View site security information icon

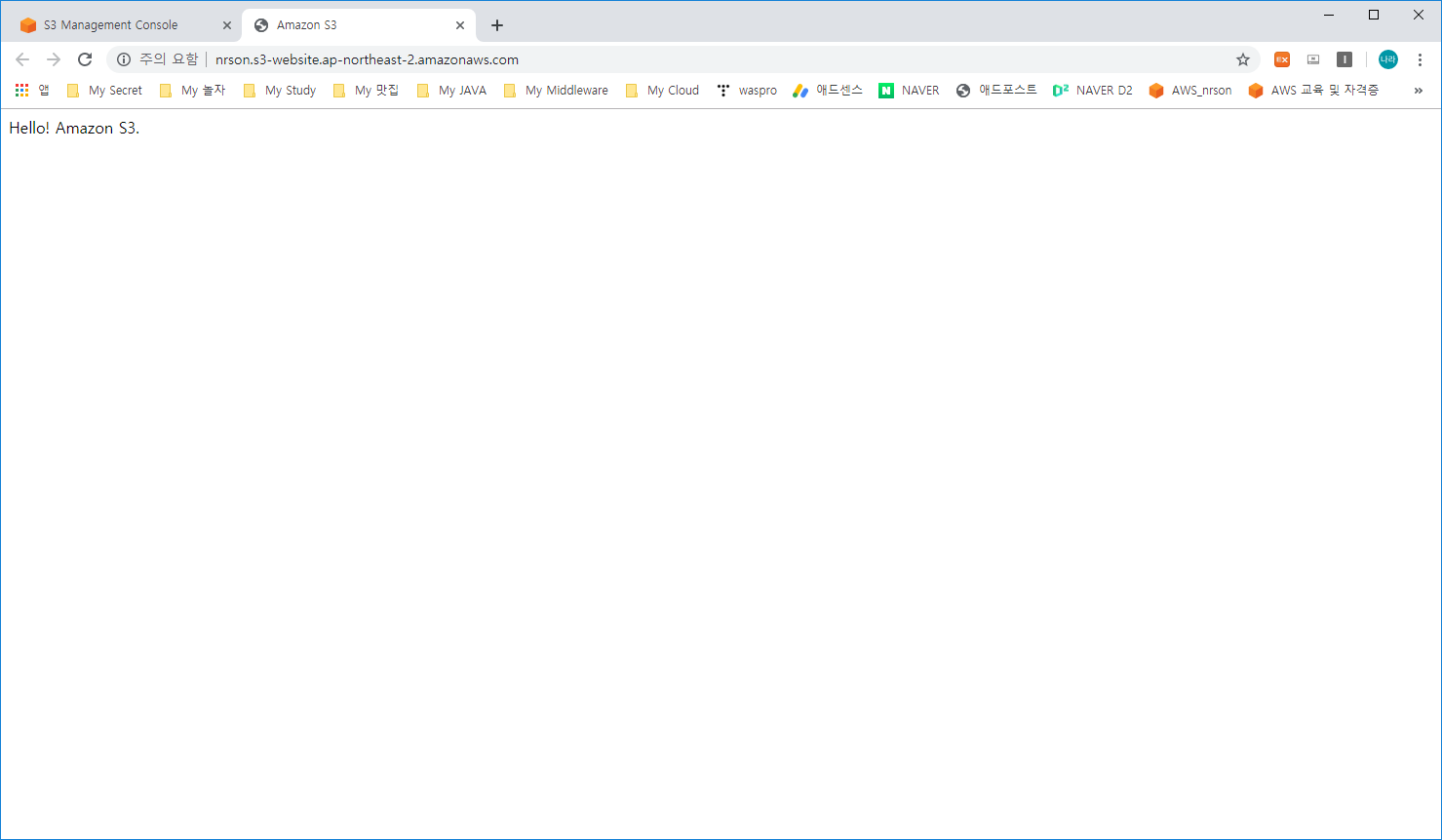click(124, 59)
